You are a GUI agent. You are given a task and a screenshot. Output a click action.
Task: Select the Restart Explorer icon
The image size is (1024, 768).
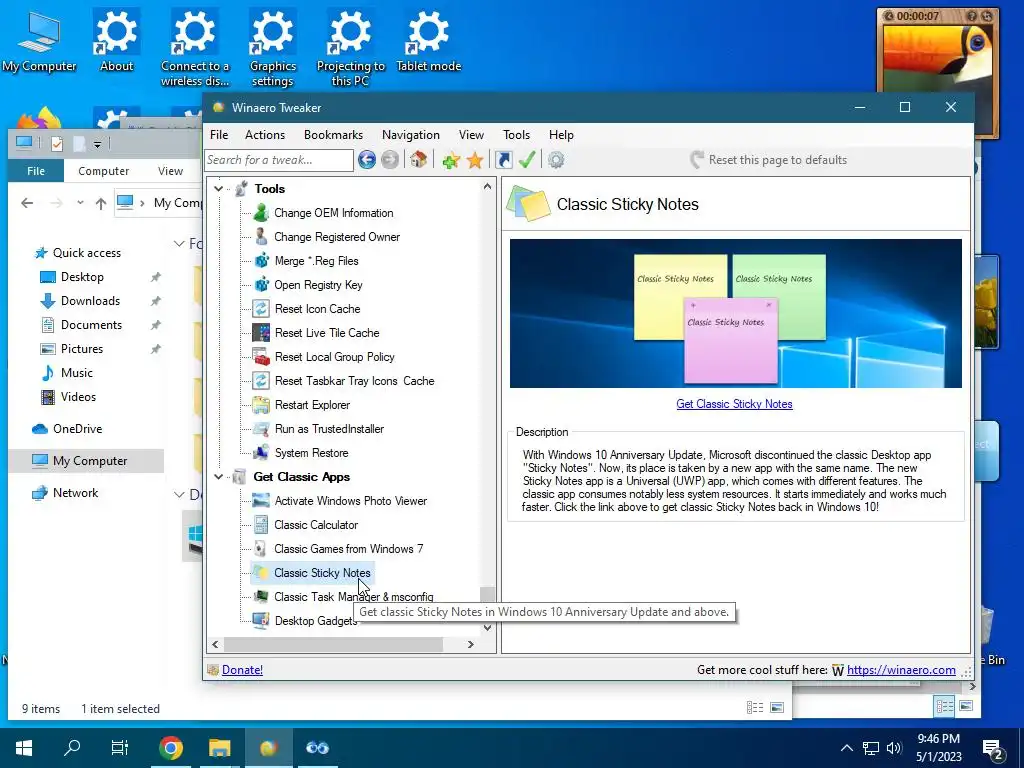coord(261,405)
